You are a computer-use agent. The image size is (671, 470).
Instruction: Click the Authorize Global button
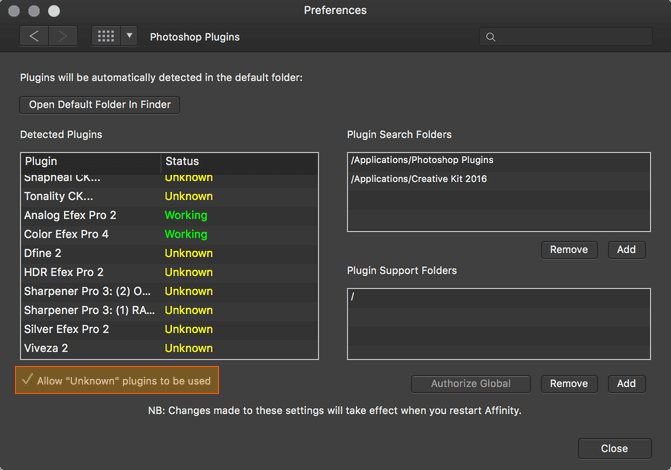[471, 384]
